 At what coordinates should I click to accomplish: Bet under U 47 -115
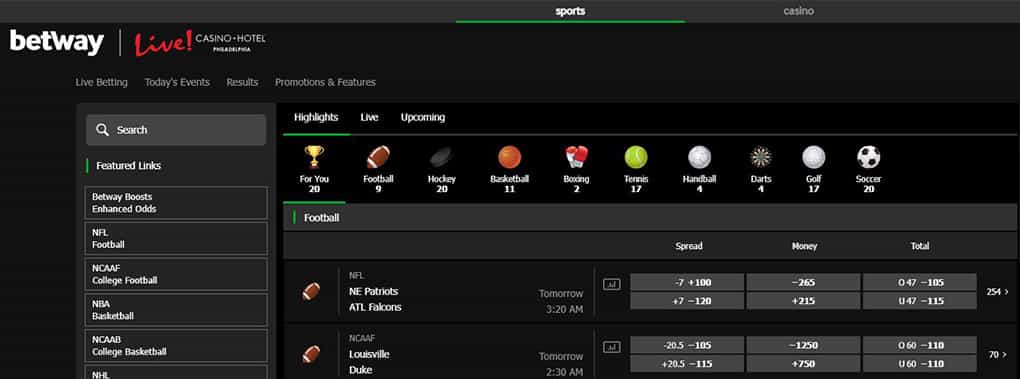(x=920, y=301)
